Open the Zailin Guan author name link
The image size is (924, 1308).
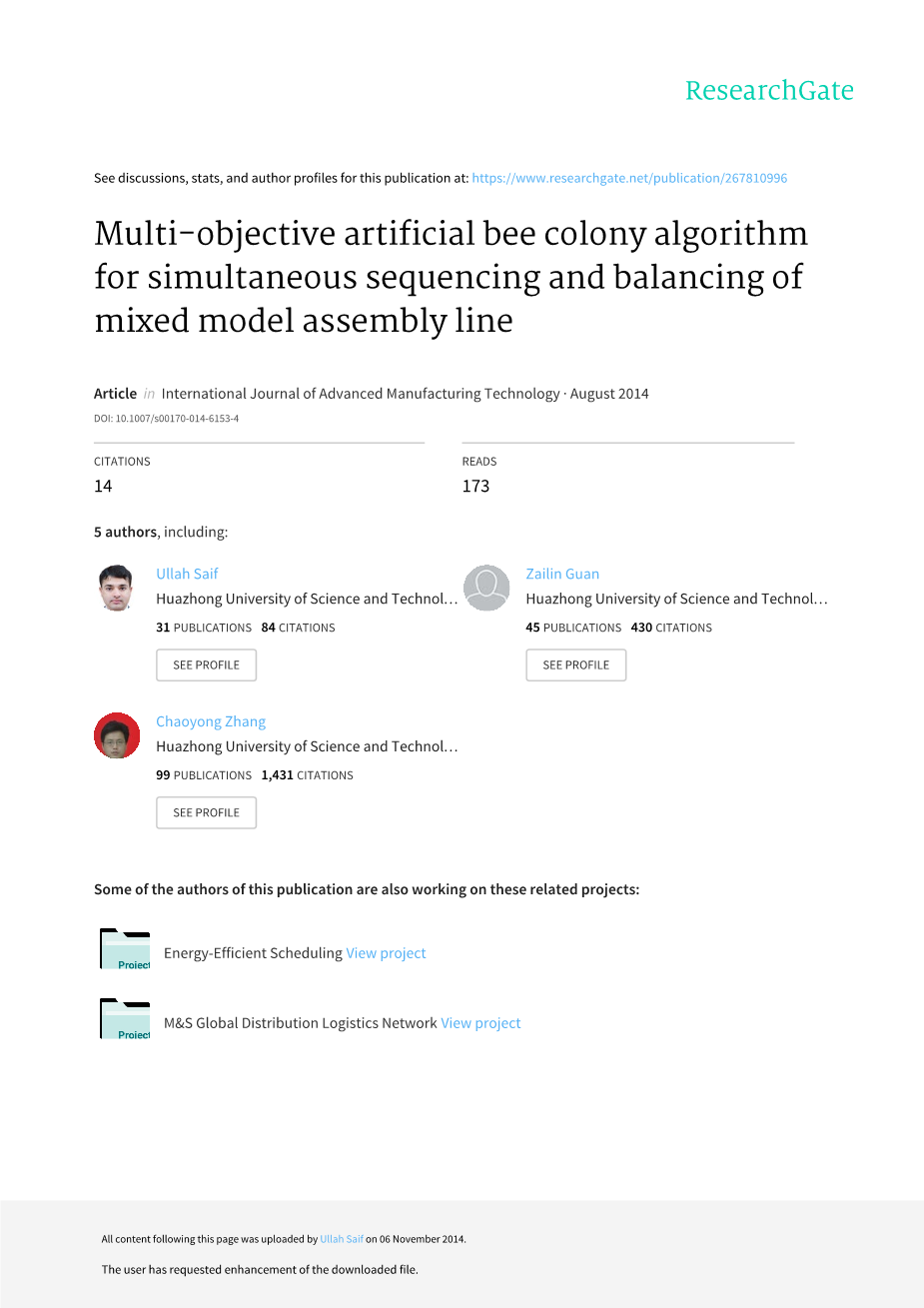pyautogui.click(x=562, y=574)
